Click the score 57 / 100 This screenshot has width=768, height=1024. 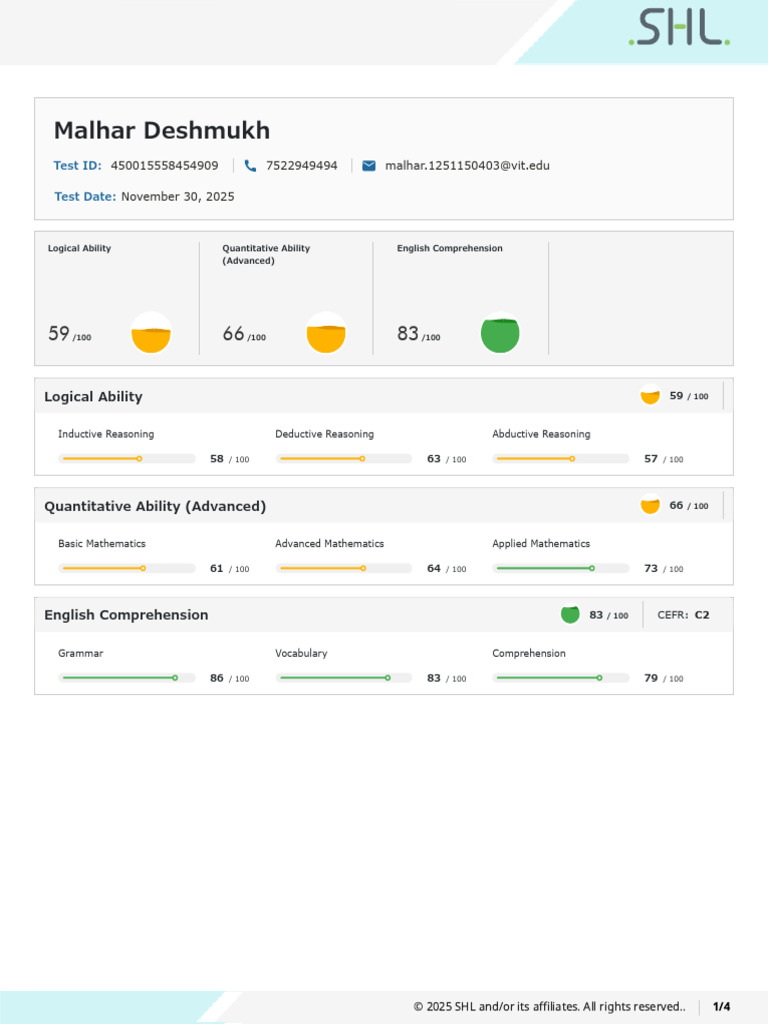point(664,459)
